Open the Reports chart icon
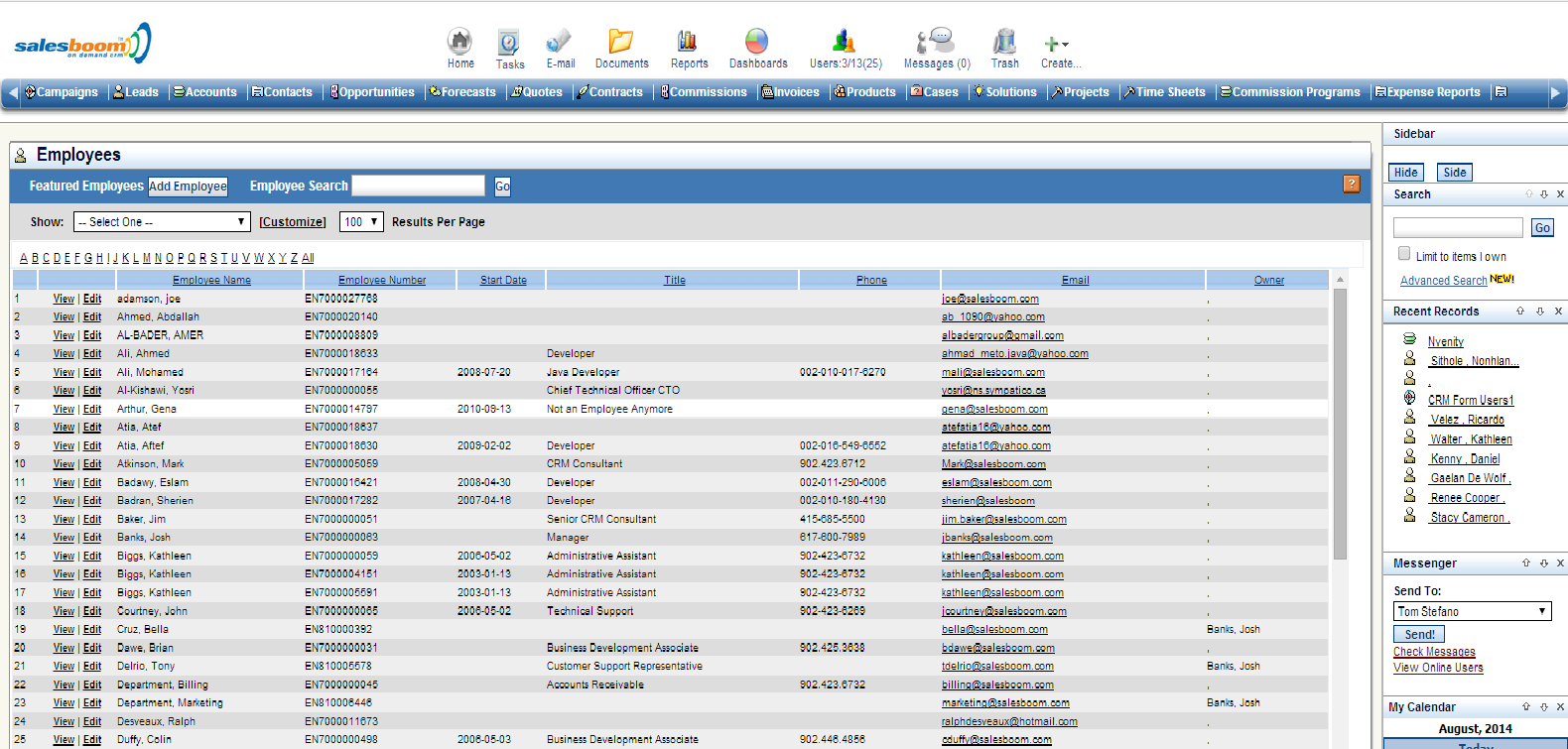Image resolution: width=1568 pixels, height=749 pixels. 688,42
